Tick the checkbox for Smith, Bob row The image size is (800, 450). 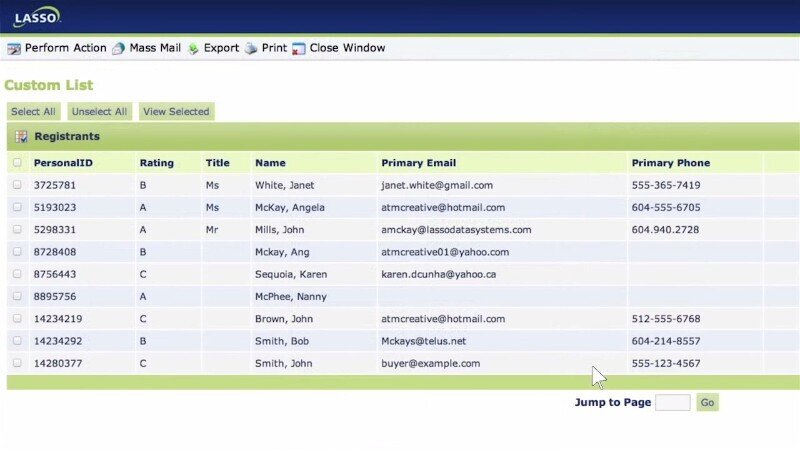click(16, 341)
